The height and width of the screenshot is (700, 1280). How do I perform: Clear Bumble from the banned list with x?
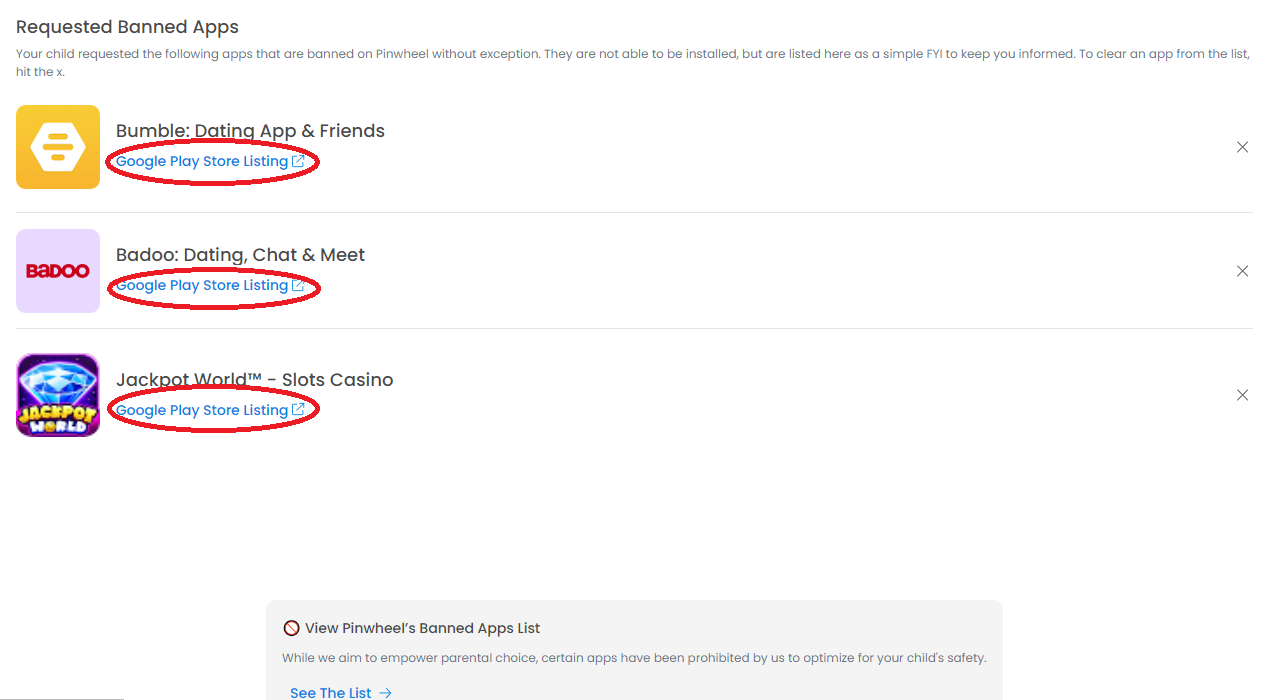click(x=1242, y=147)
